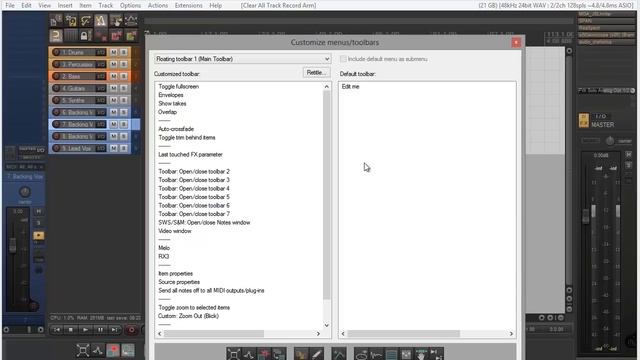This screenshot has width=640, height=360.
Task: Open the MASTER track I/O button
Action: (x=600, y=116)
